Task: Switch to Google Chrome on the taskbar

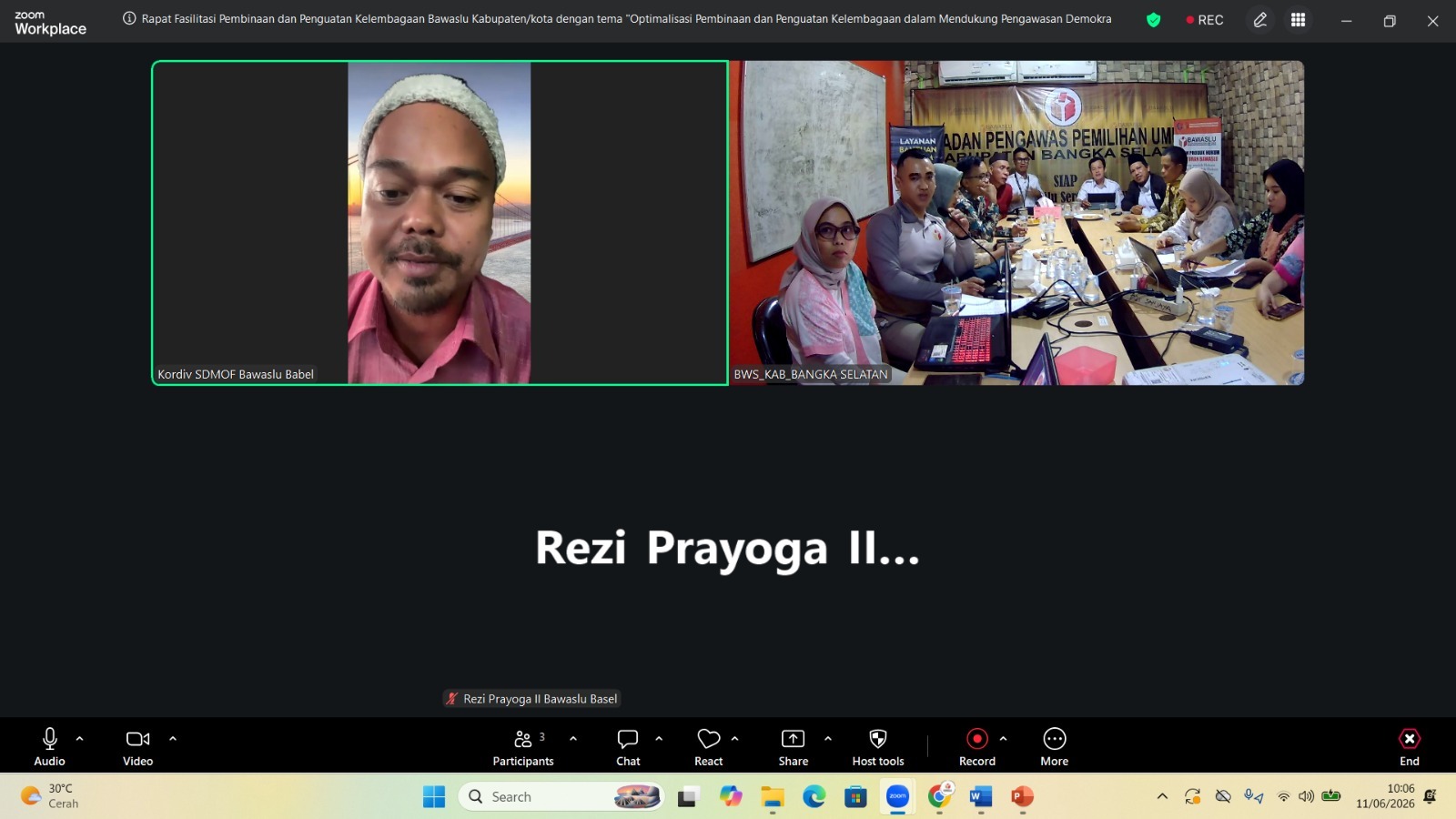Action: point(939,797)
